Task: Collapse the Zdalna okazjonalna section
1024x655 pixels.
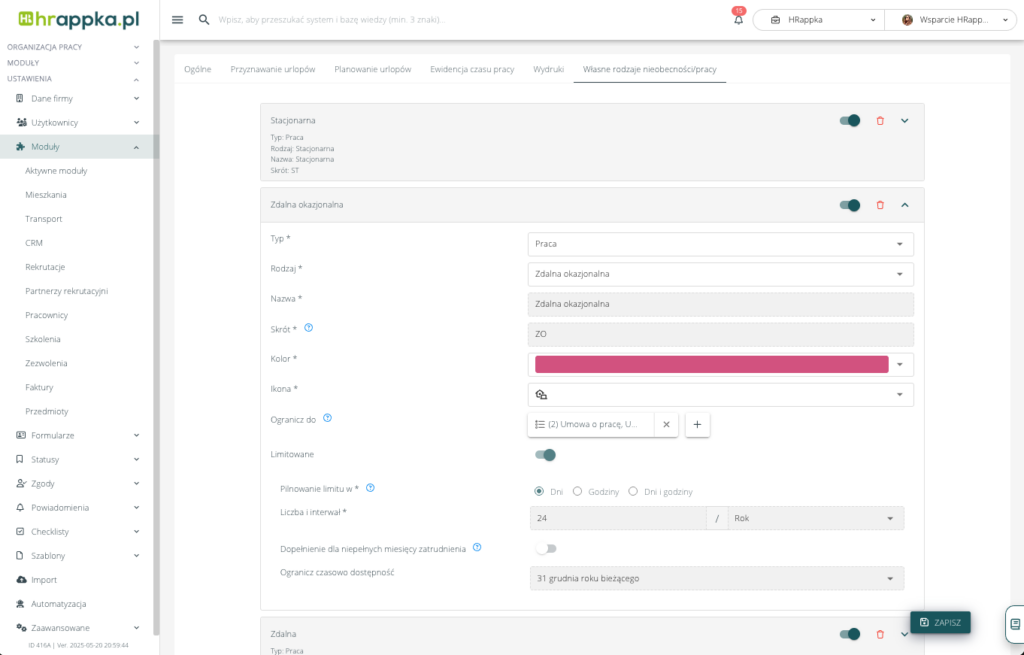Action: [x=904, y=205]
